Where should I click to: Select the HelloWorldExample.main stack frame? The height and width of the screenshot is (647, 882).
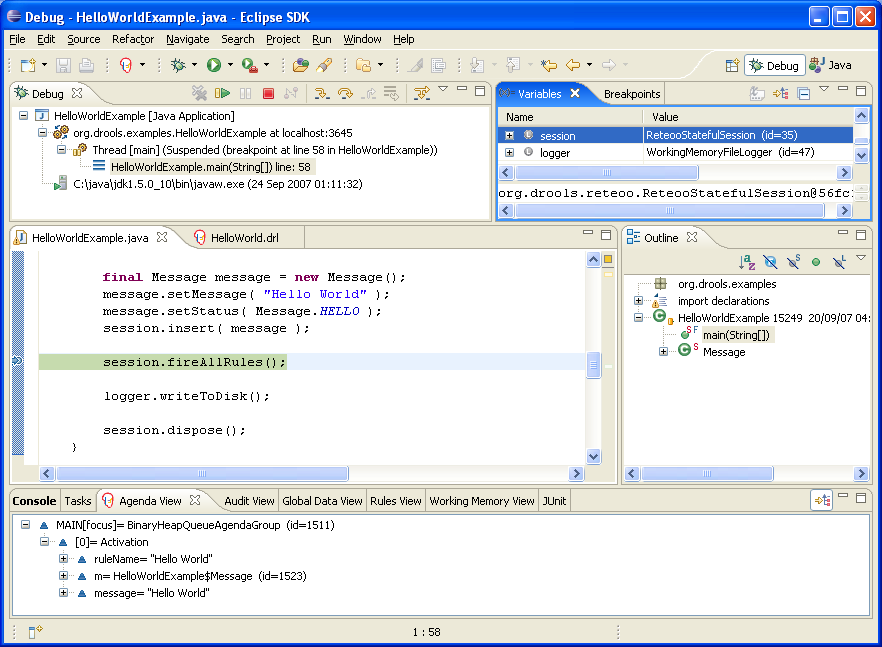point(210,167)
